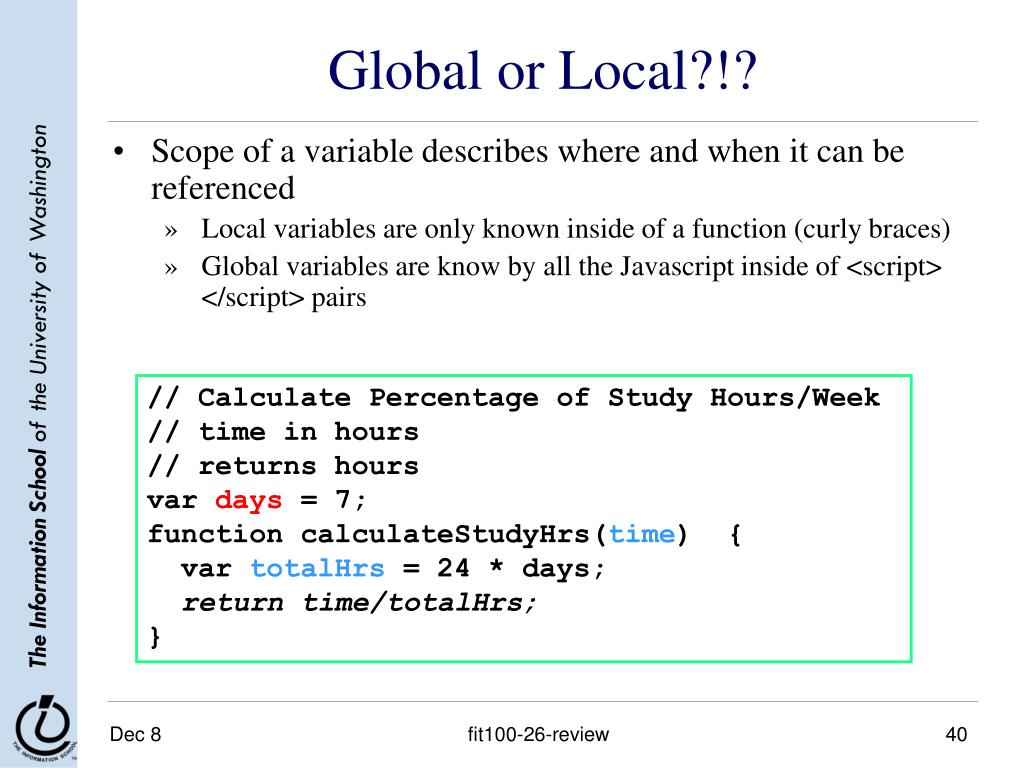Select the bullet "Scope of a variable describes where…"
Viewport: 1024px width, 768px height.
527,169
